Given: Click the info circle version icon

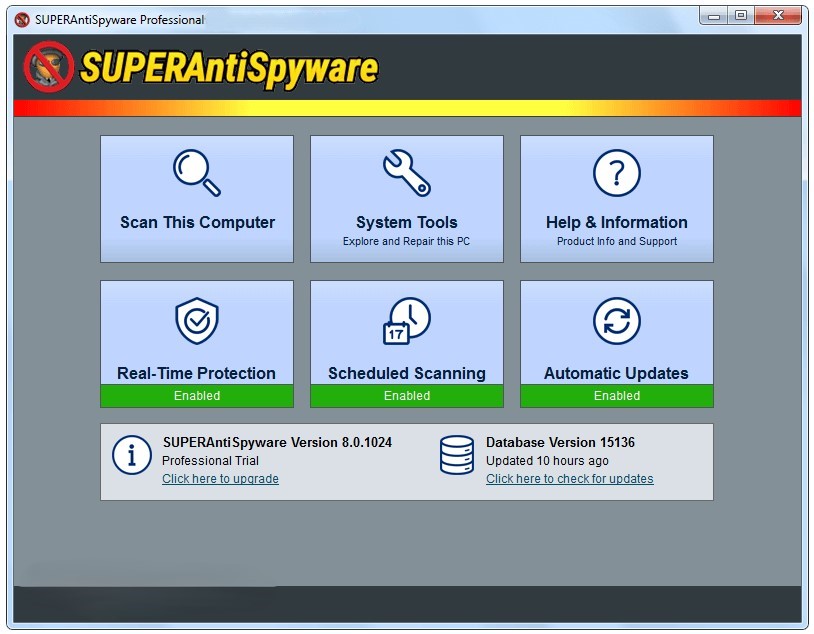Looking at the screenshot, I should 131,455.
